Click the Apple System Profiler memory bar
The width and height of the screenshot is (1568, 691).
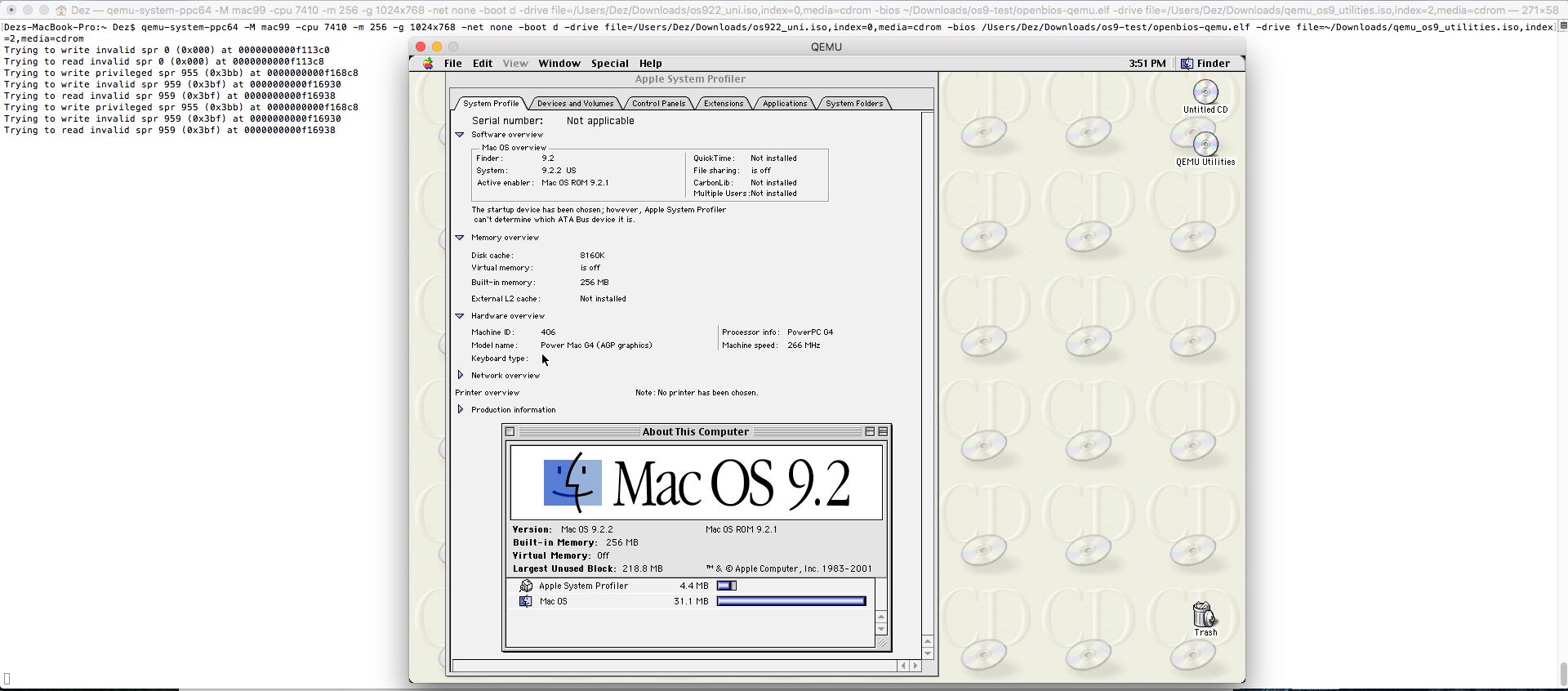coord(727,586)
